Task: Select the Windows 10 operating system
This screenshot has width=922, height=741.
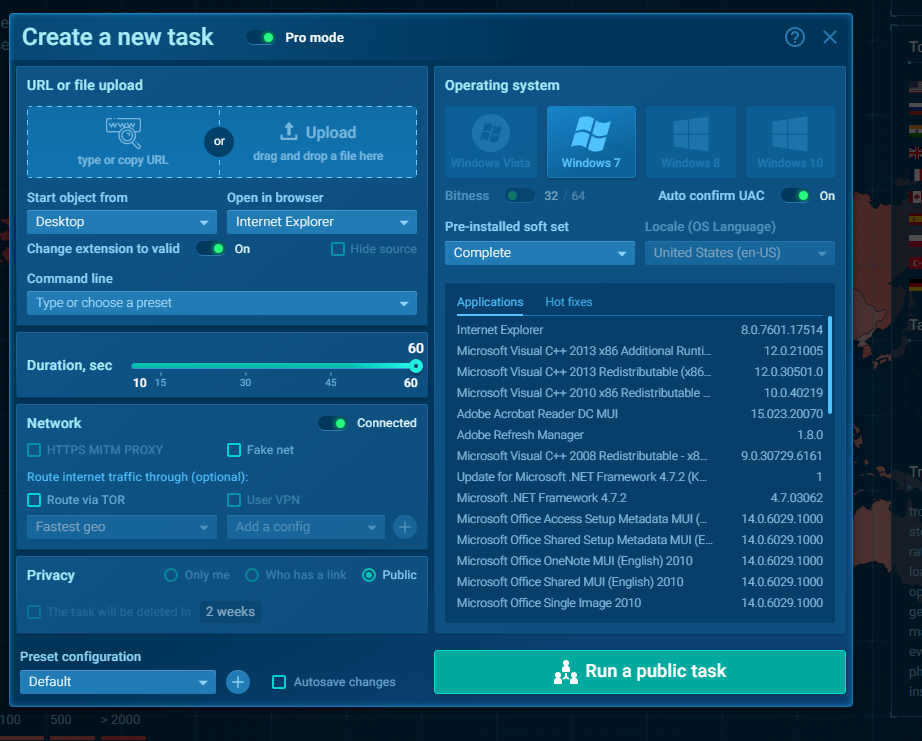Action: tap(790, 142)
